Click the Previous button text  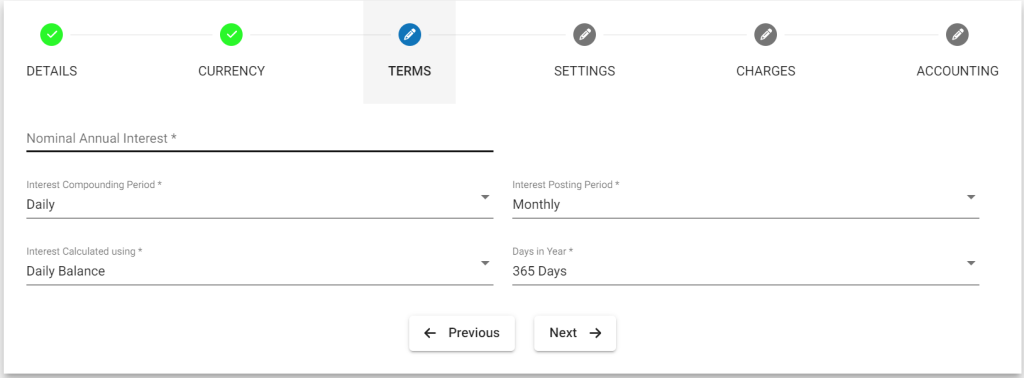[473, 333]
